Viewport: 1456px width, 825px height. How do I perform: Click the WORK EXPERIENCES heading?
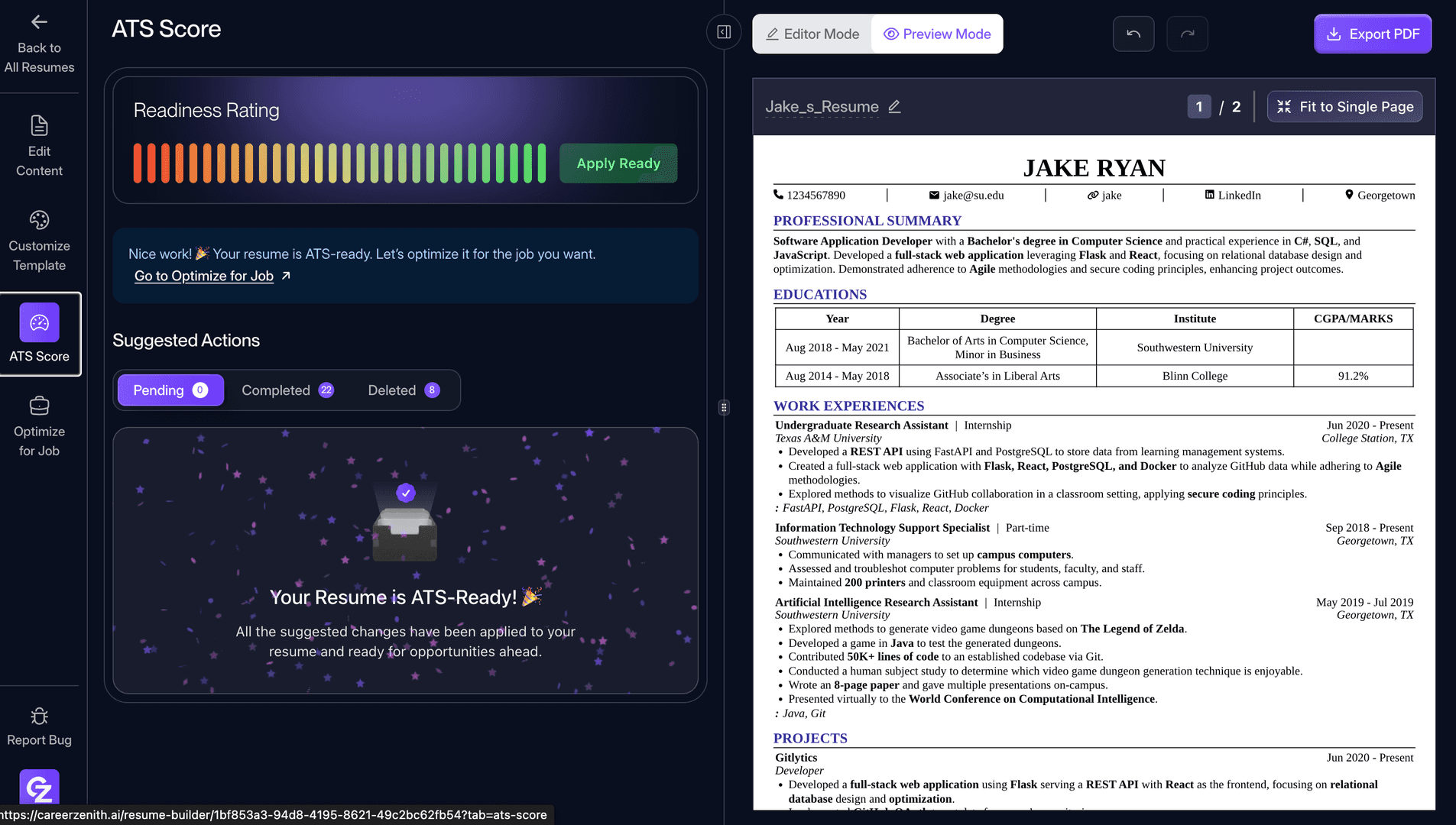(848, 406)
